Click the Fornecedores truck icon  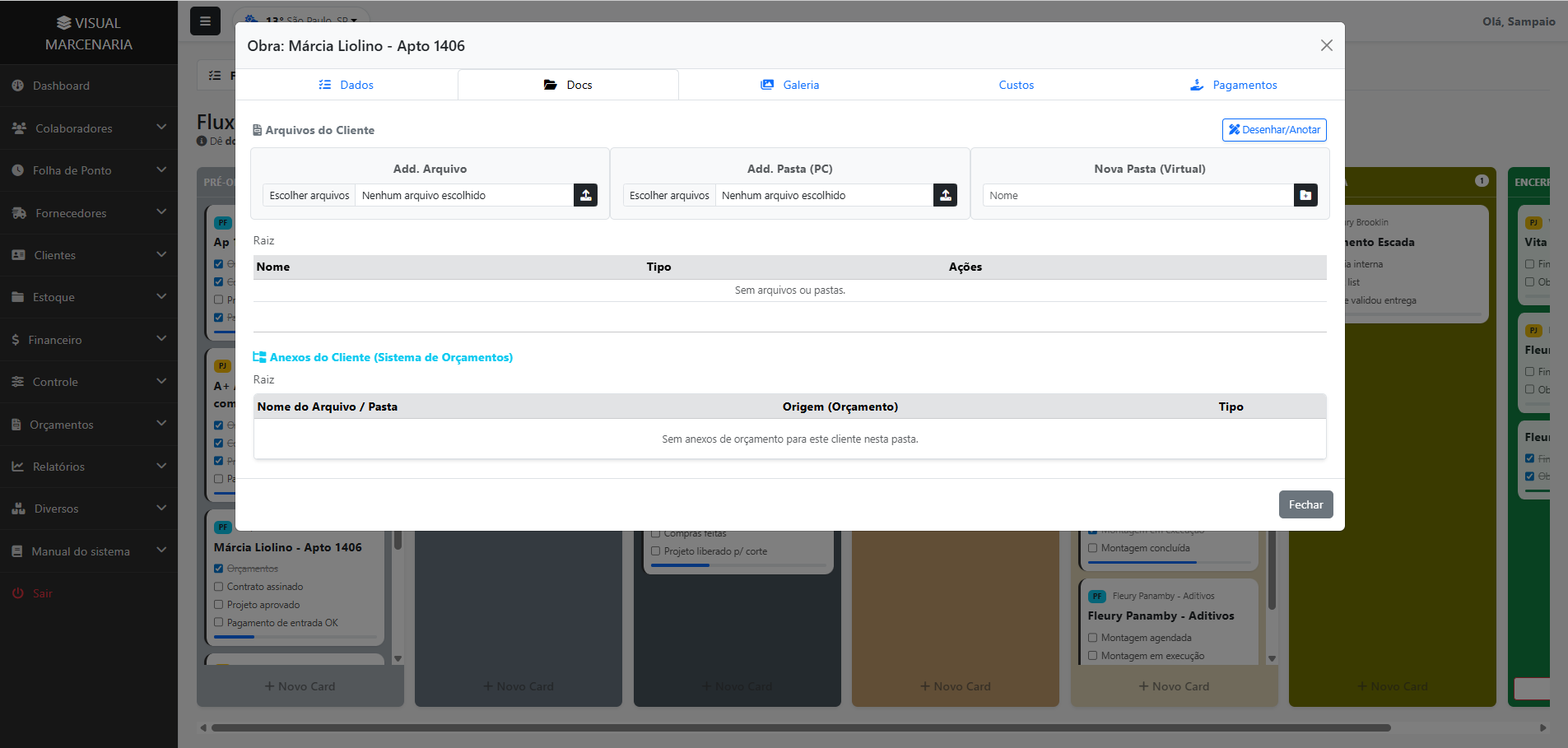tap(20, 213)
